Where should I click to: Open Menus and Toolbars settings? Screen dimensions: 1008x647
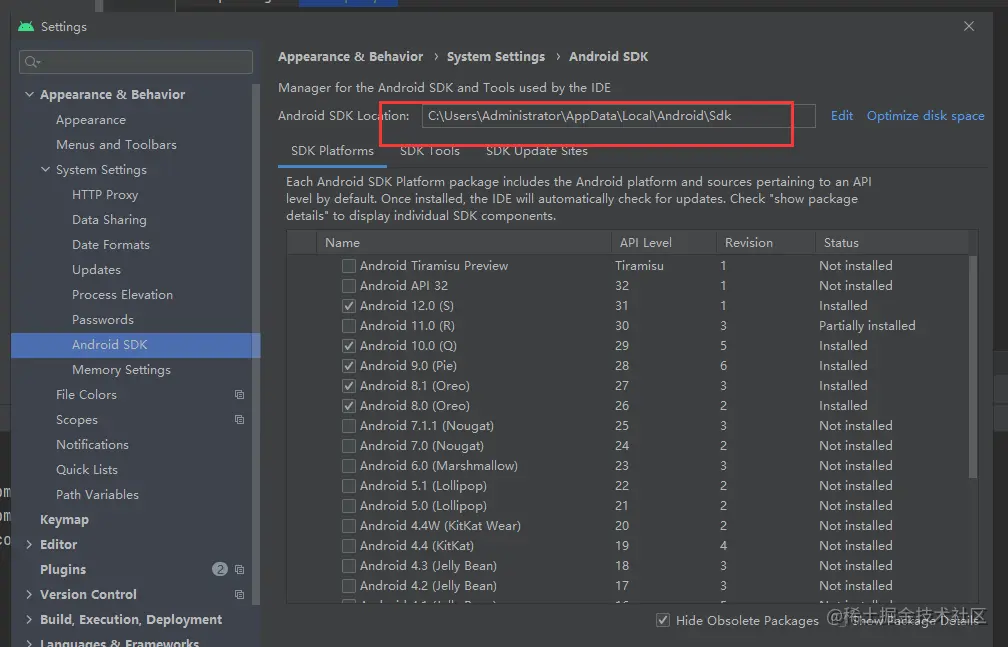point(116,145)
